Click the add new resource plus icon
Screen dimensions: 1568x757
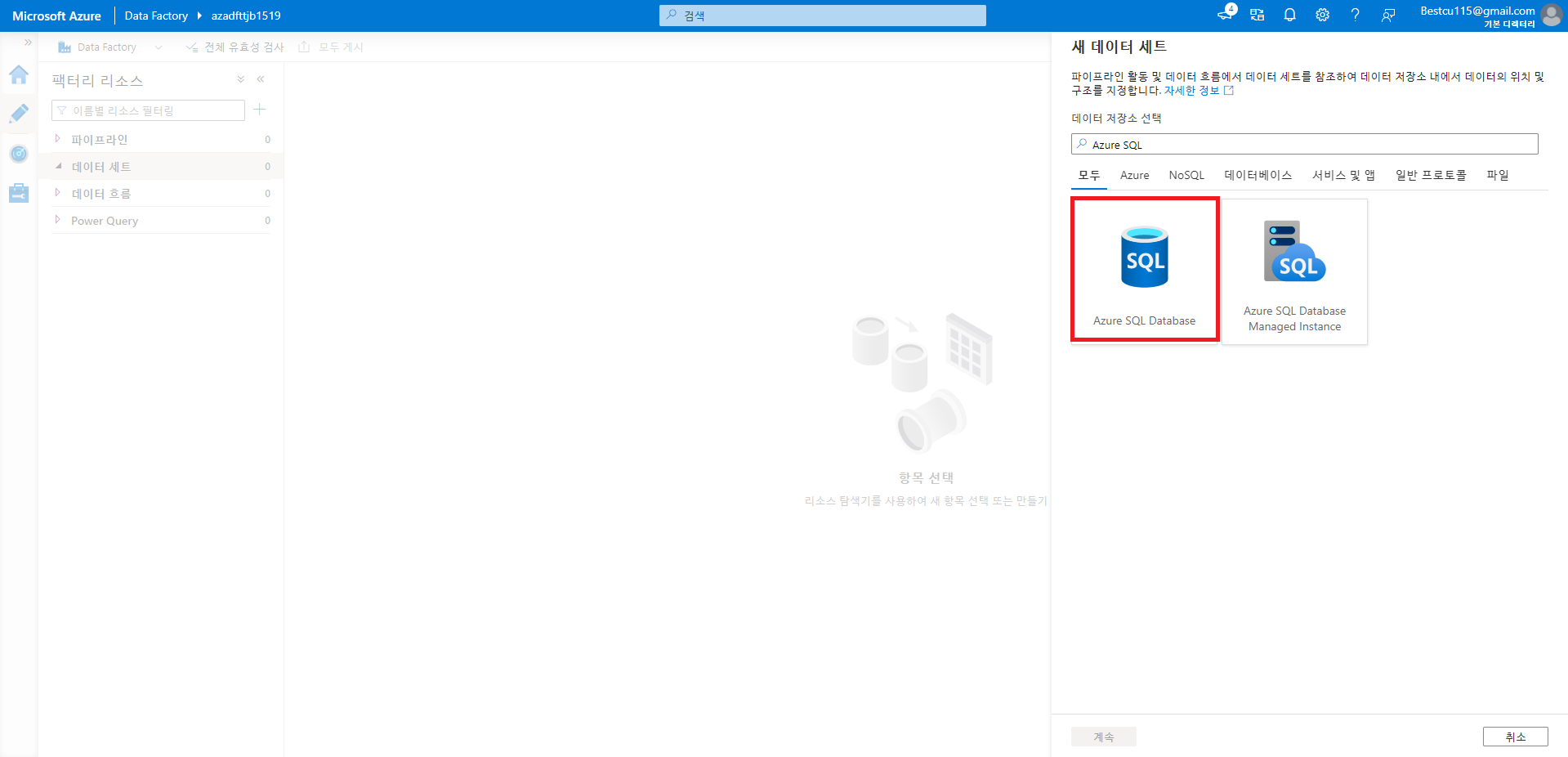[x=260, y=110]
